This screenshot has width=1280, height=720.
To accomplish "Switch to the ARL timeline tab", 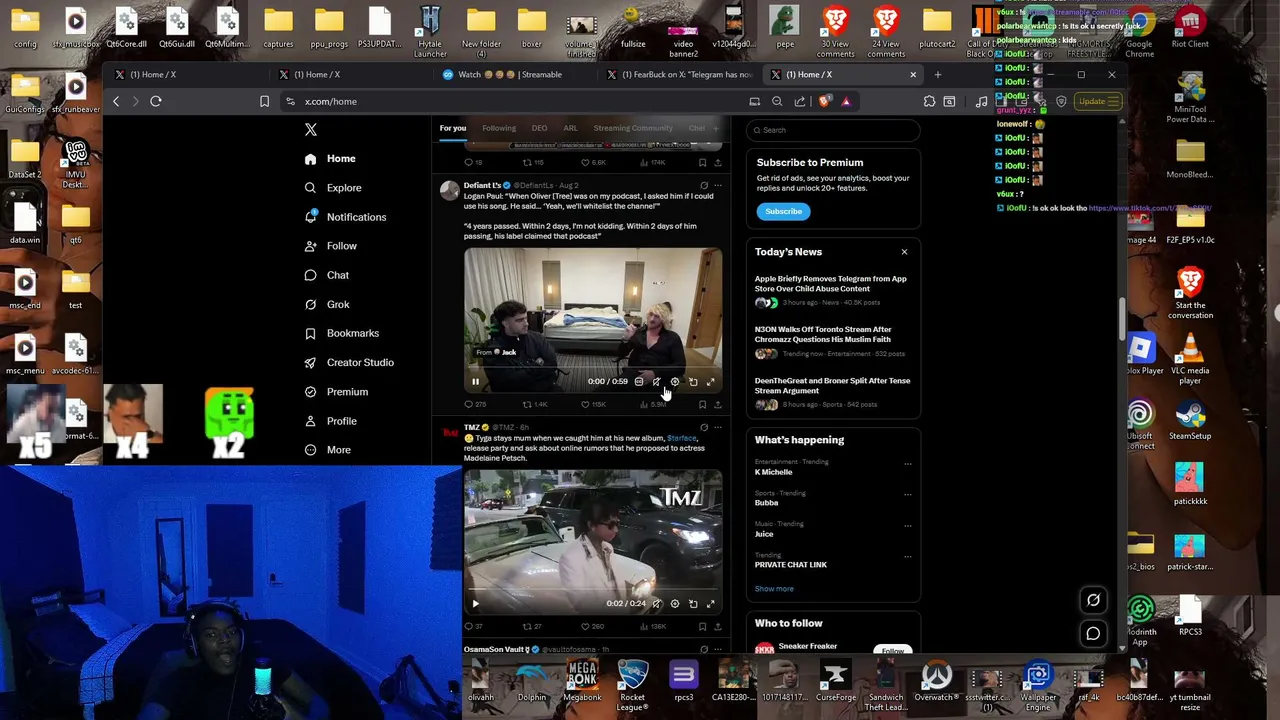I will [570, 128].
